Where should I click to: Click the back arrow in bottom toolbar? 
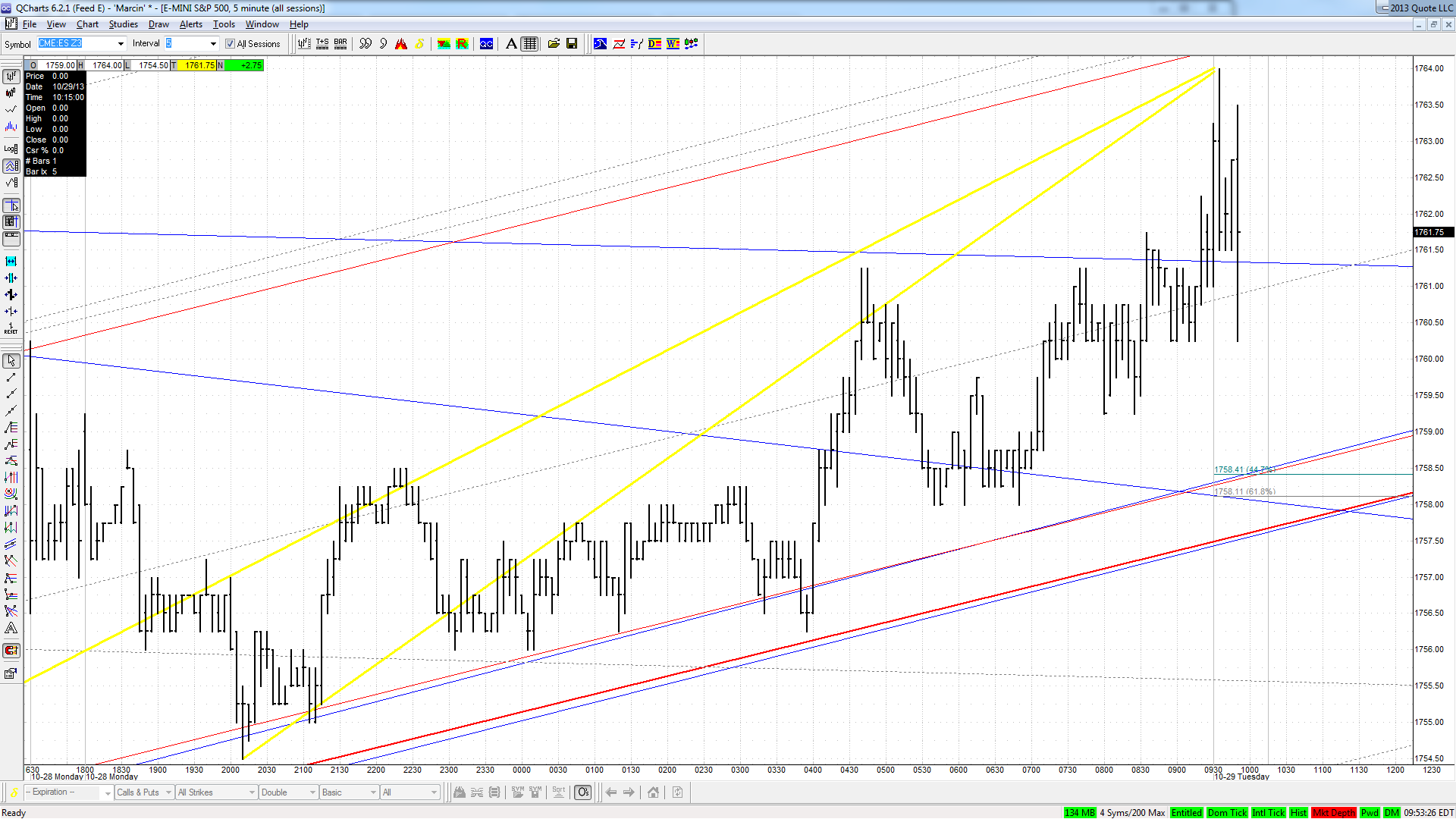611,792
